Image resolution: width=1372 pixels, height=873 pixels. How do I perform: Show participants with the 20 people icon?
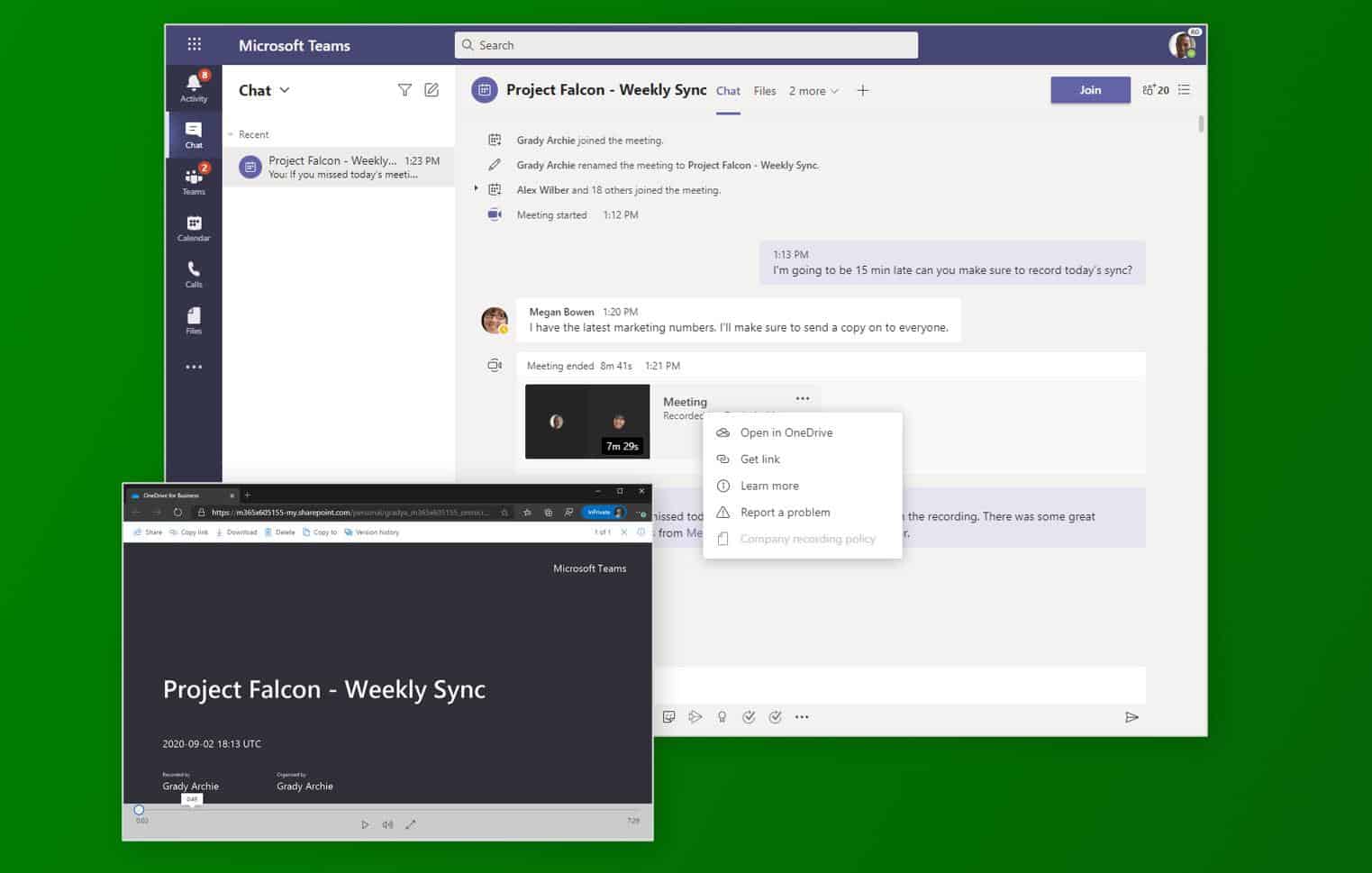pos(1156,90)
